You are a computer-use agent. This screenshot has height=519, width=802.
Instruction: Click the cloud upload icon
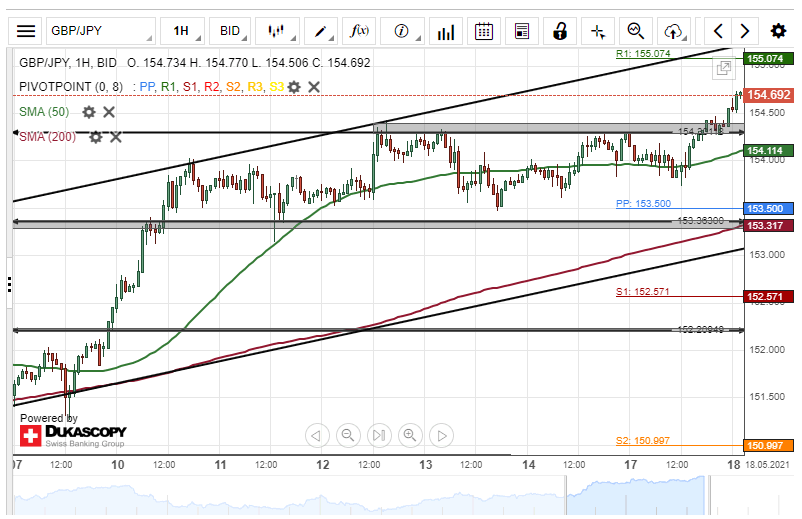tap(673, 30)
